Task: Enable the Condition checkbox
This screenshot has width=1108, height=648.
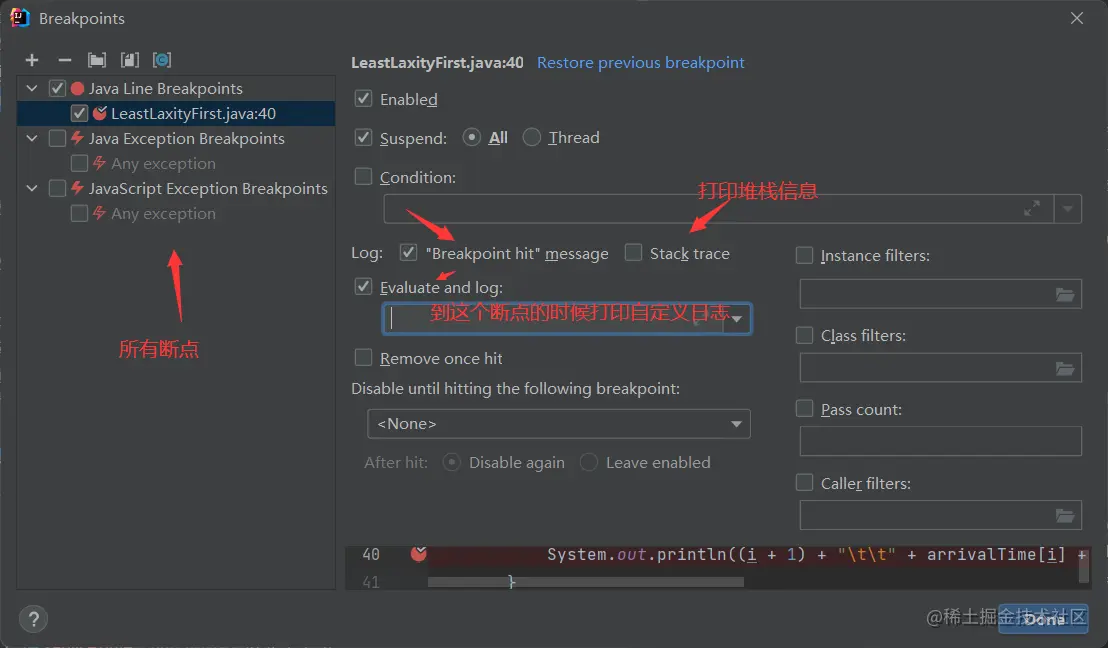Action: (363, 176)
